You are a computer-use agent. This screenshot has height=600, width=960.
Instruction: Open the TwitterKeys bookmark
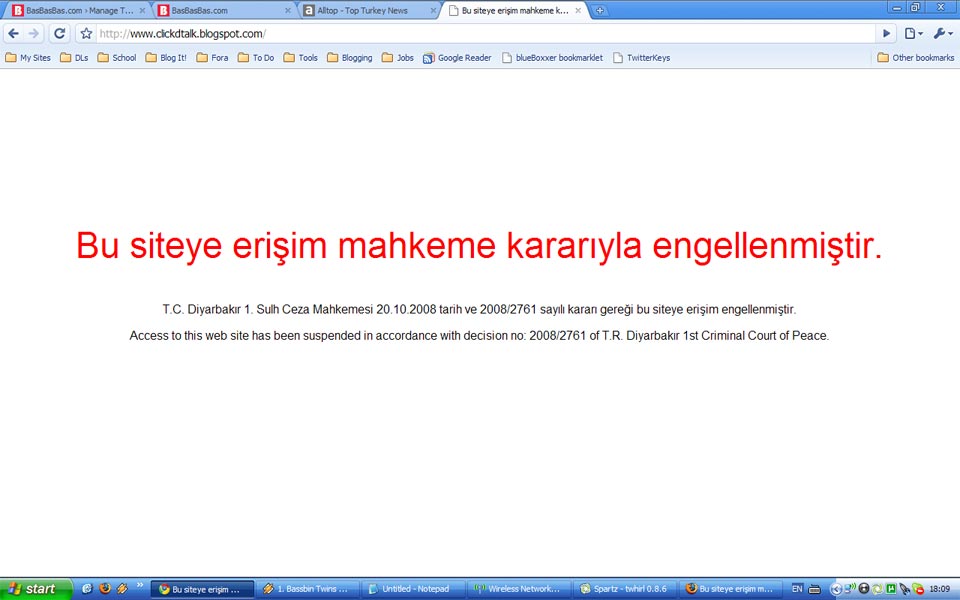point(641,58)
